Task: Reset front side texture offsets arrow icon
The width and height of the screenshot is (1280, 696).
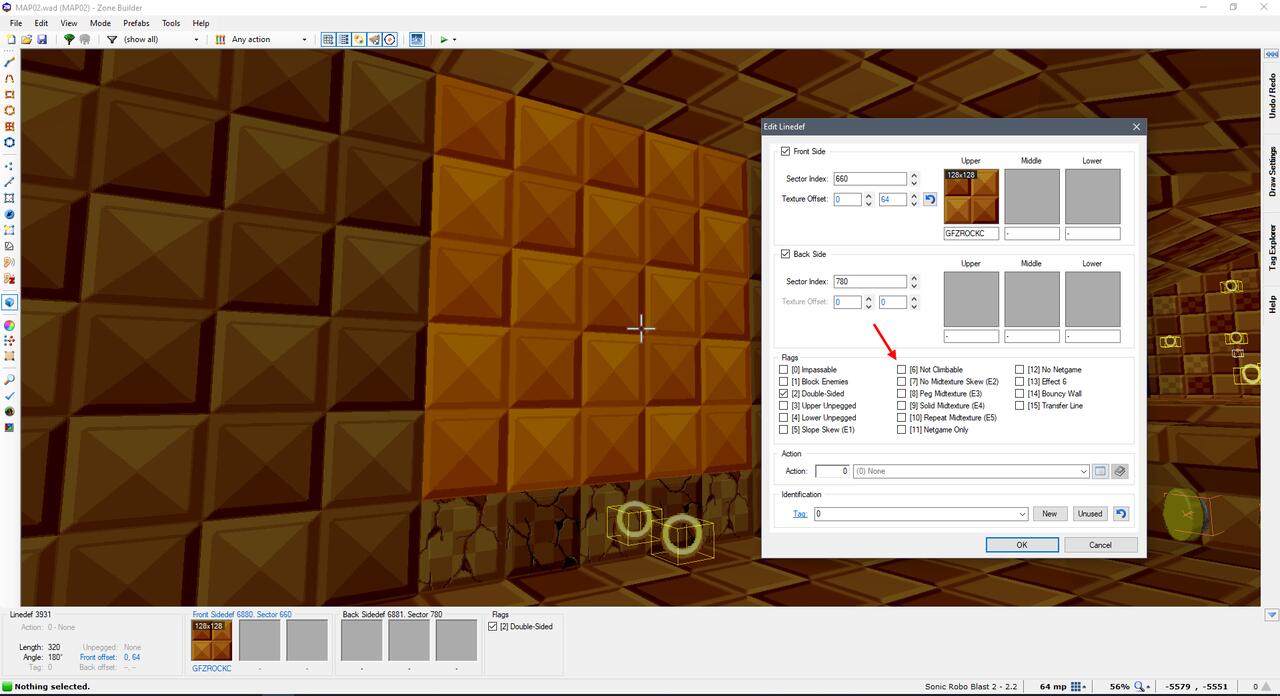Action: click(929, 199)
